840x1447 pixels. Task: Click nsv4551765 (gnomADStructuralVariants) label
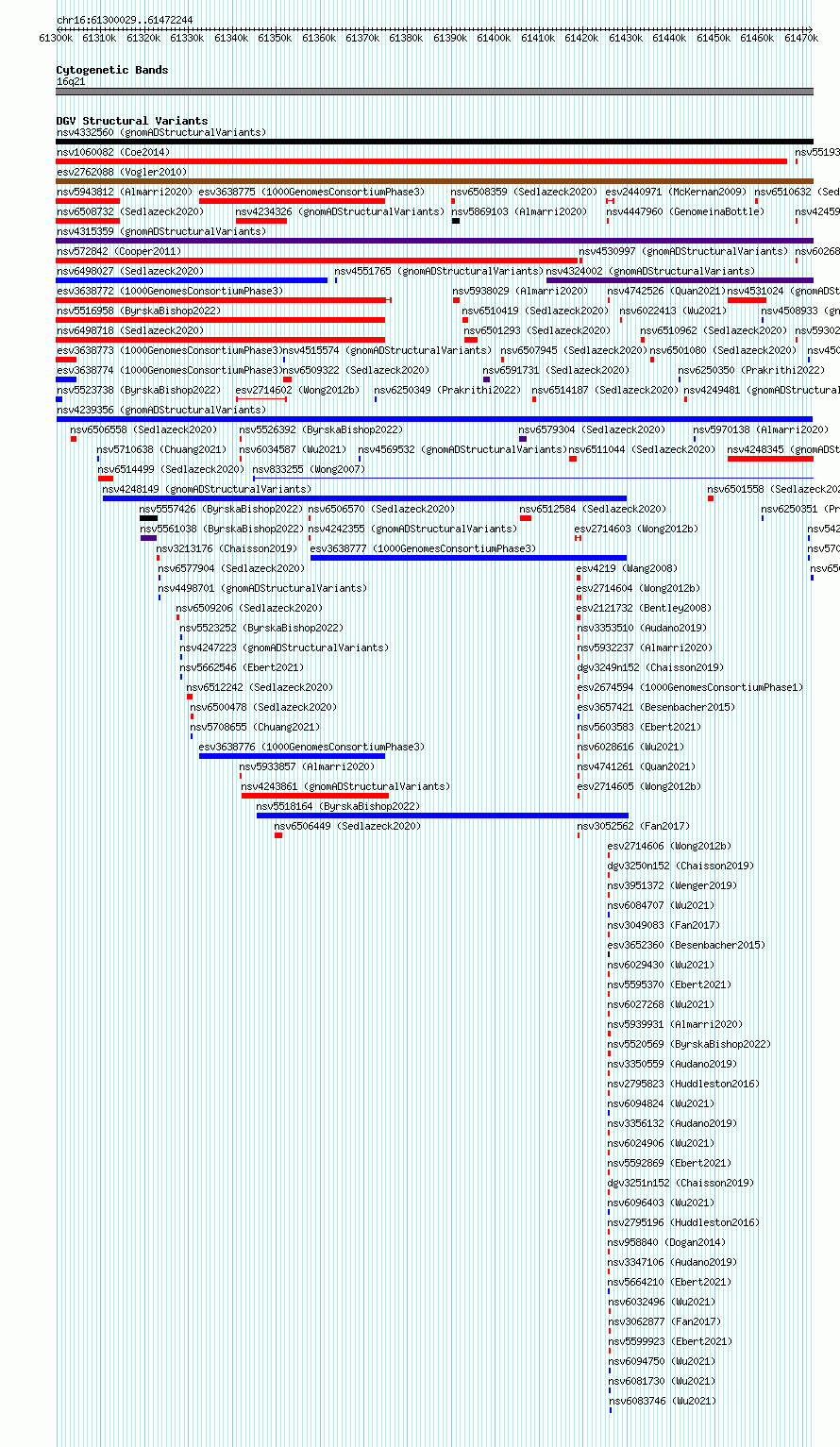(439, 271)
